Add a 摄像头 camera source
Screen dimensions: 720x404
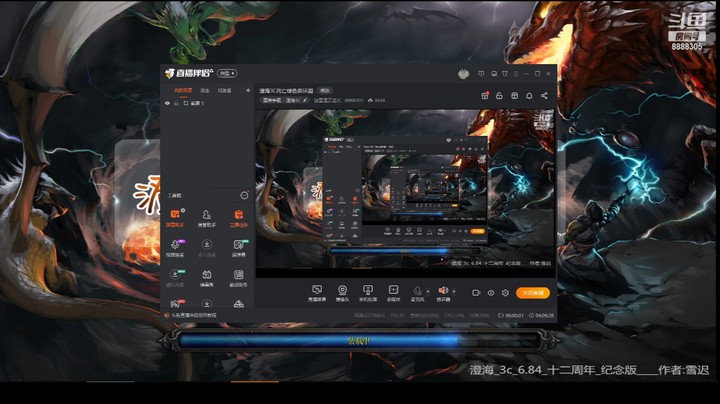pyautogui.click(x=342, y=293)
